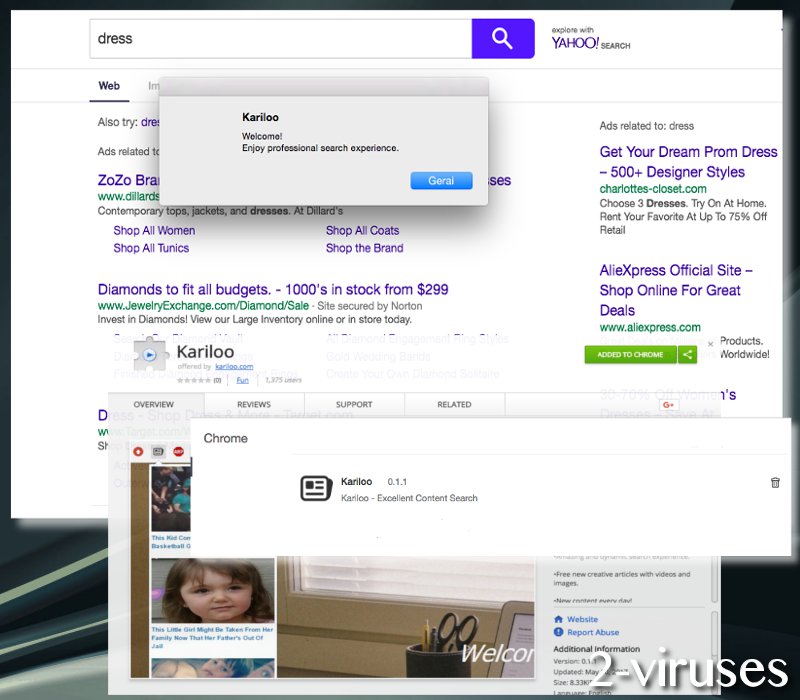Dismiss the Chrome store overlay close X
Screen dimensions: 800x700
click(710, 343)
